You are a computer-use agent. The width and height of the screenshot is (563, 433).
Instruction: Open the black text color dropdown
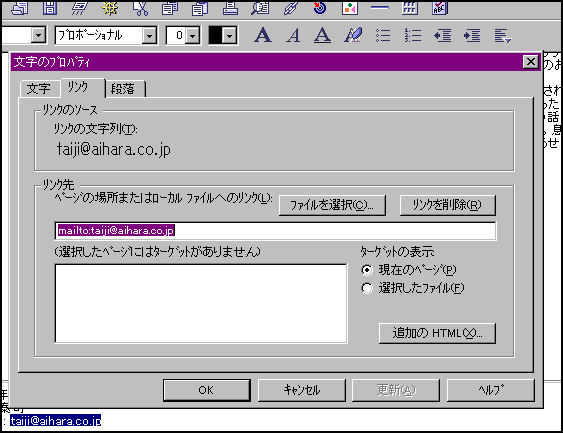229,36
